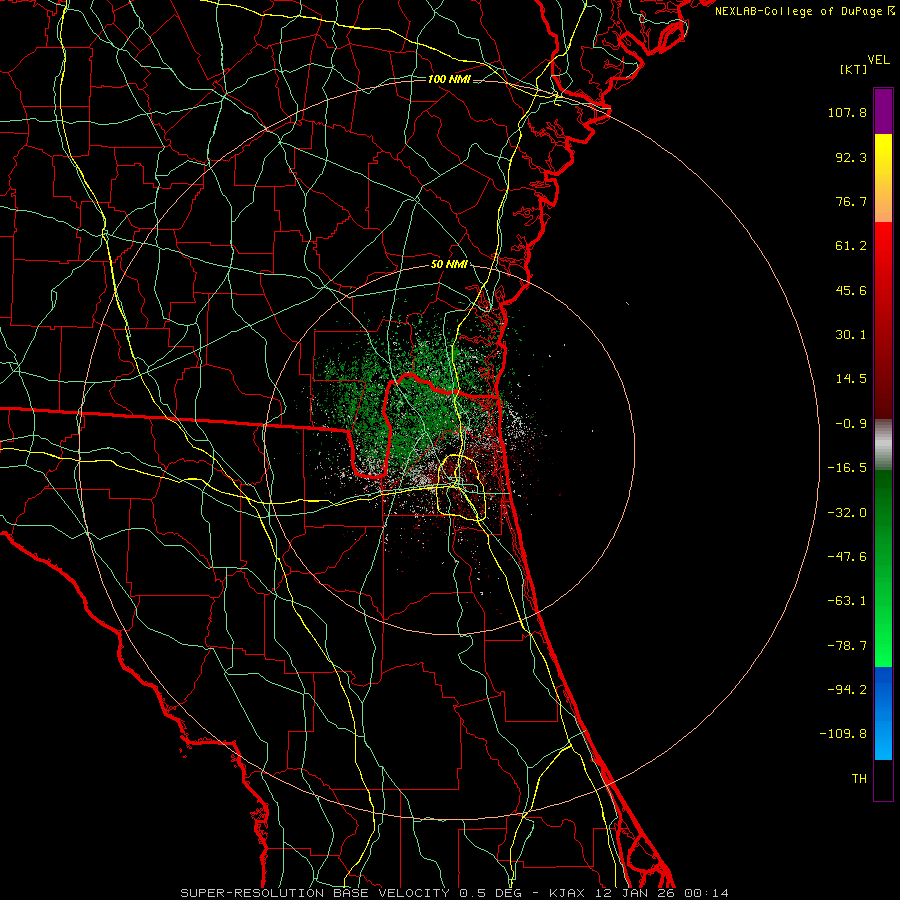Select the -63.1 velocity scale value
900x900 pixels.
pyautogui.click(x=847, y=601)
